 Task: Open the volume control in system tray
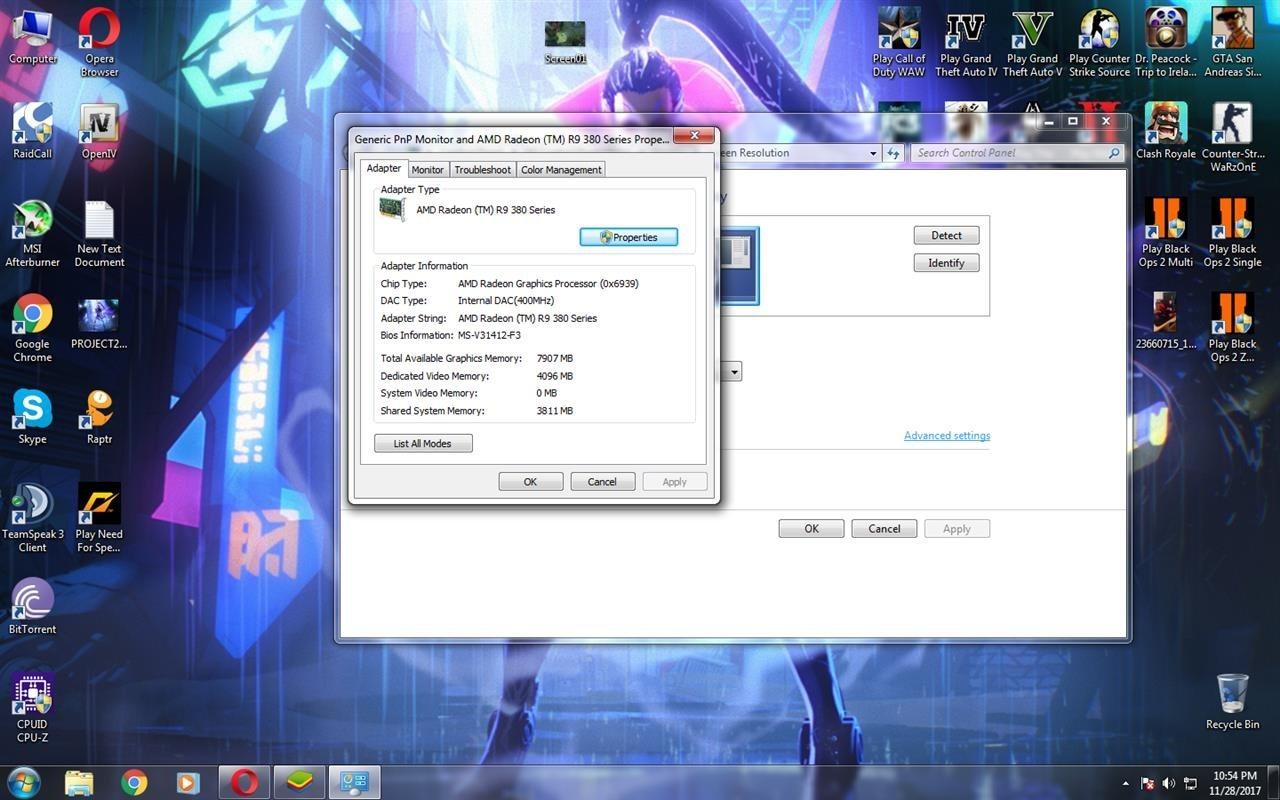coord(1167,783)
